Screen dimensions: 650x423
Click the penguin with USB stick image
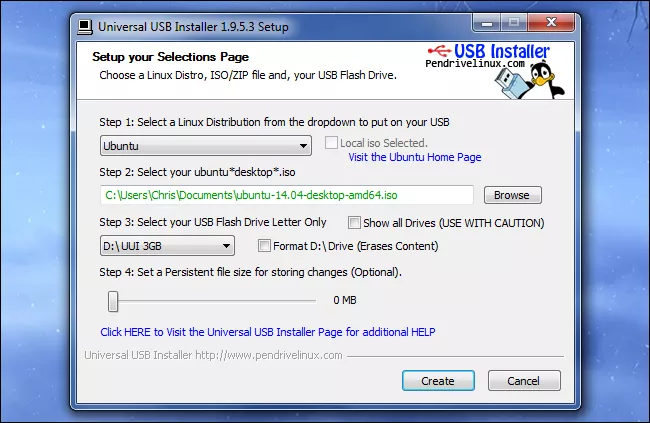[529, 81]
